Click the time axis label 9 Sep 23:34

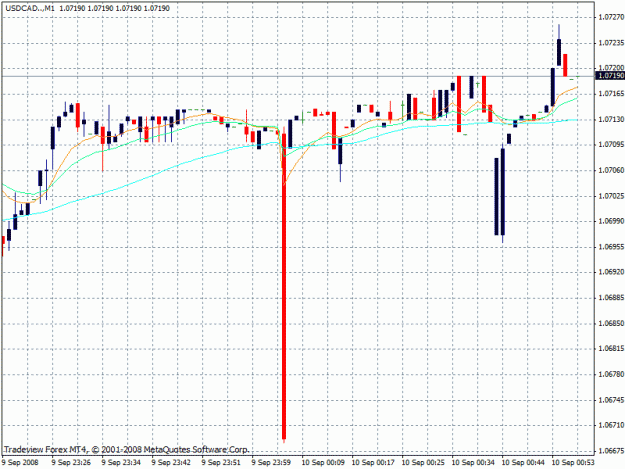pyautogui.click(x=121, y=462)
